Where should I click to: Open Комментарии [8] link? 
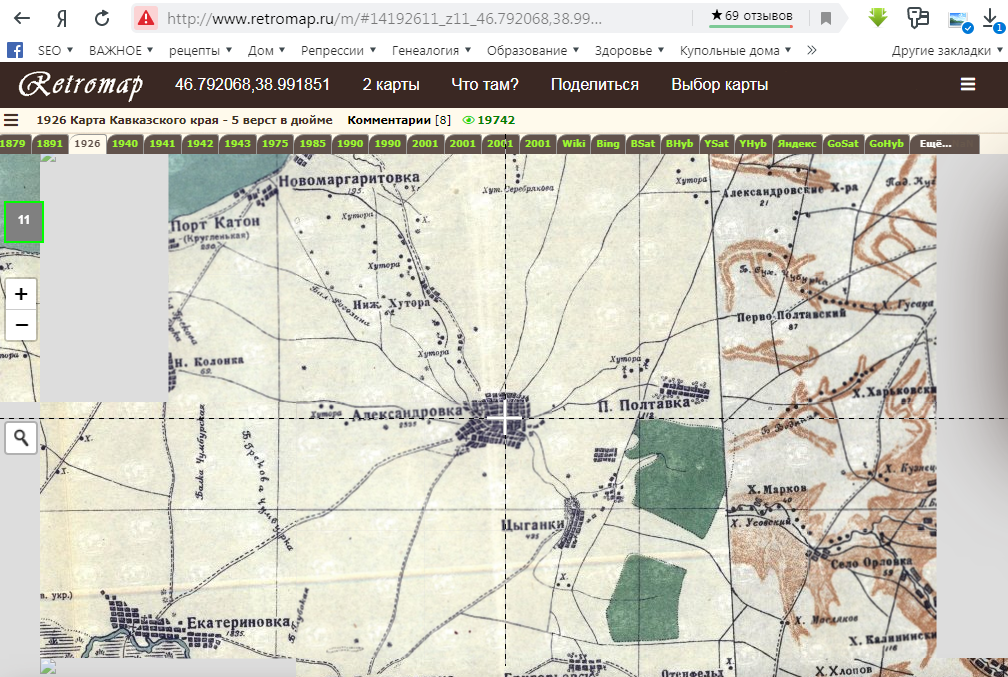(399, 120)
